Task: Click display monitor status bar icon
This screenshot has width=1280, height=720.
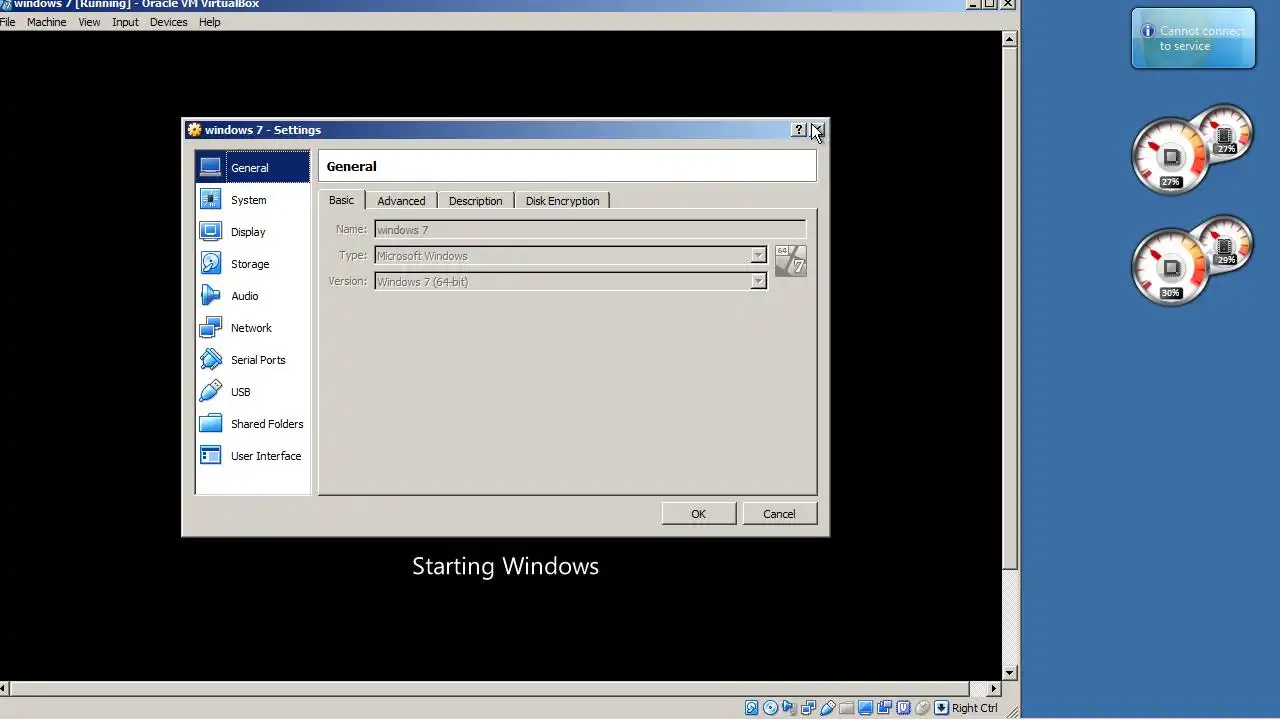Action: (865, 708)
